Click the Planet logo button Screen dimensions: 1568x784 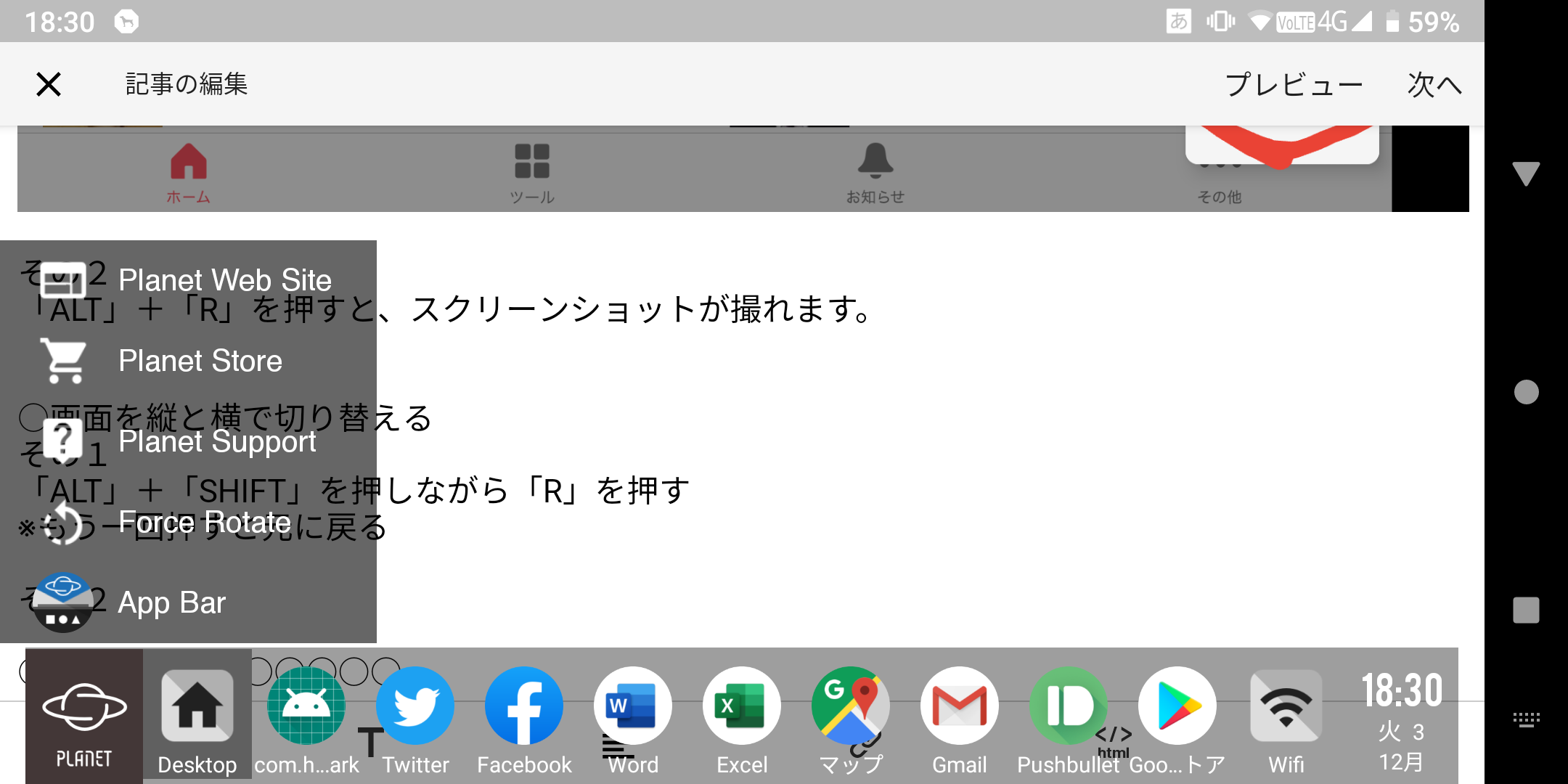[84, 716]
